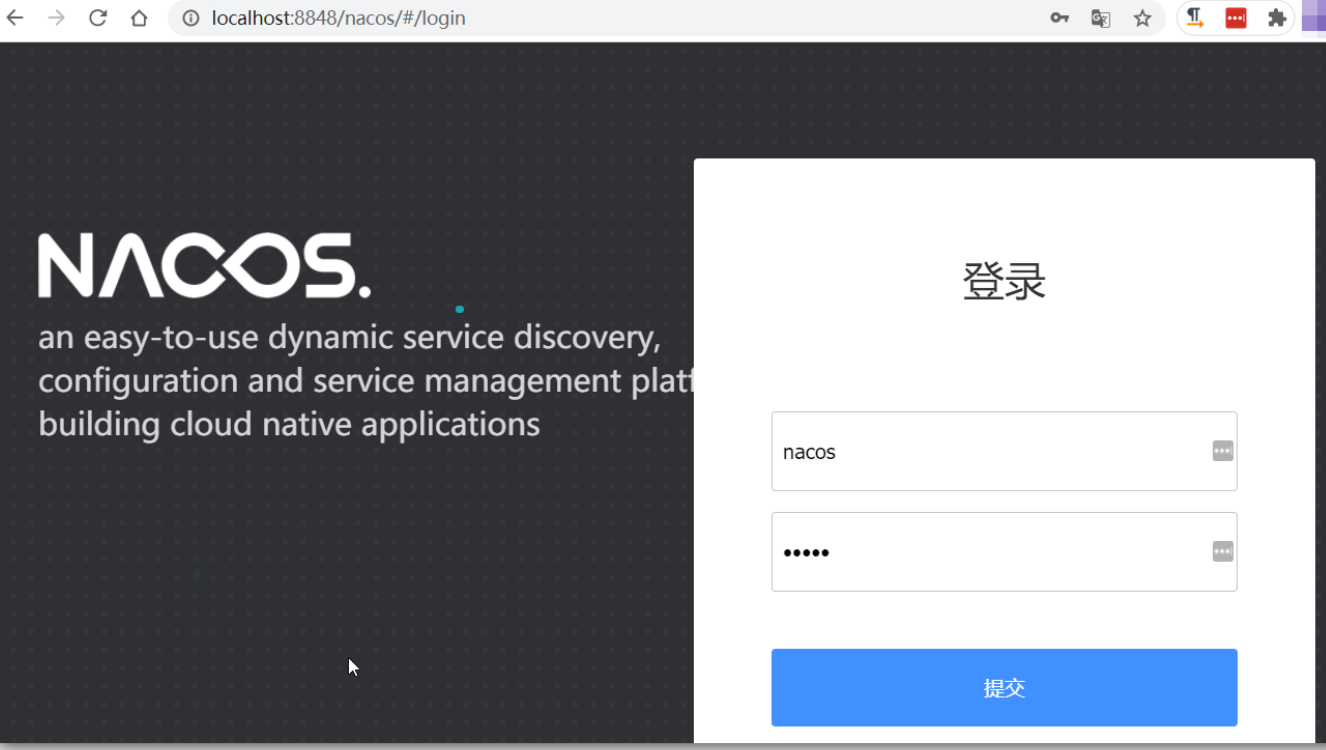
Task: View site information for localhost
Action: [191, 18]
